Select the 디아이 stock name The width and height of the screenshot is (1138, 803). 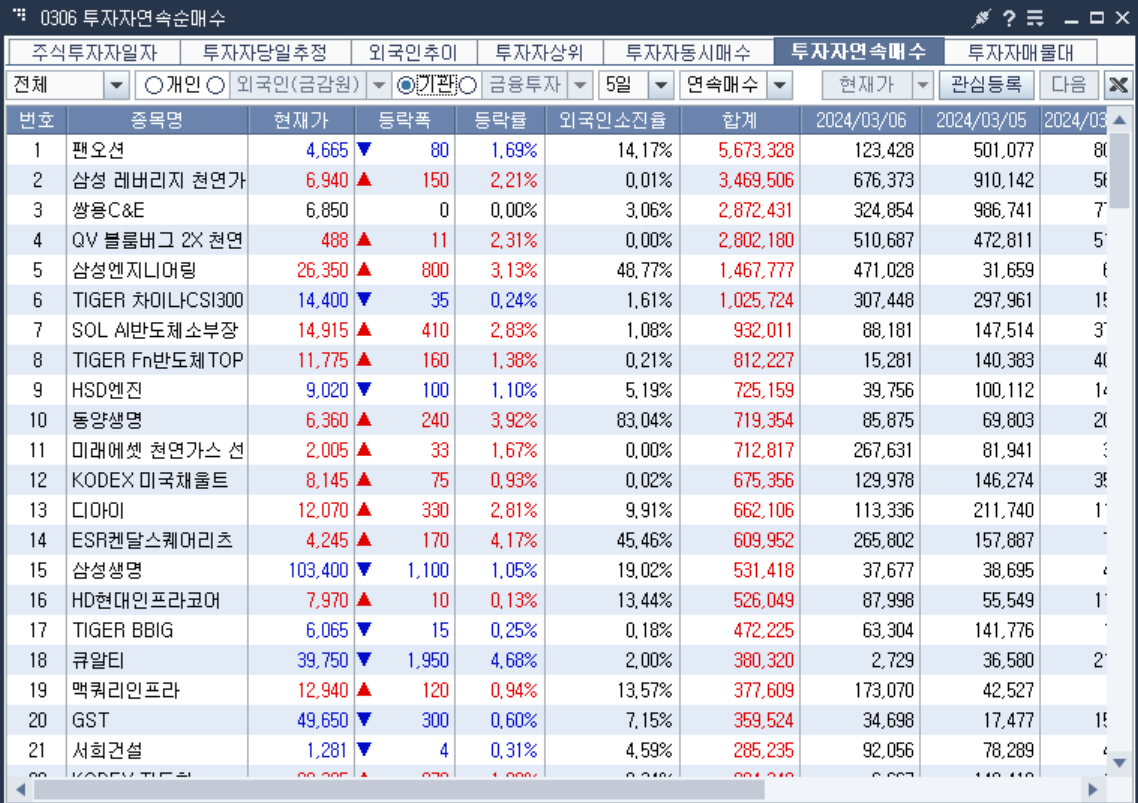(98, 510)
